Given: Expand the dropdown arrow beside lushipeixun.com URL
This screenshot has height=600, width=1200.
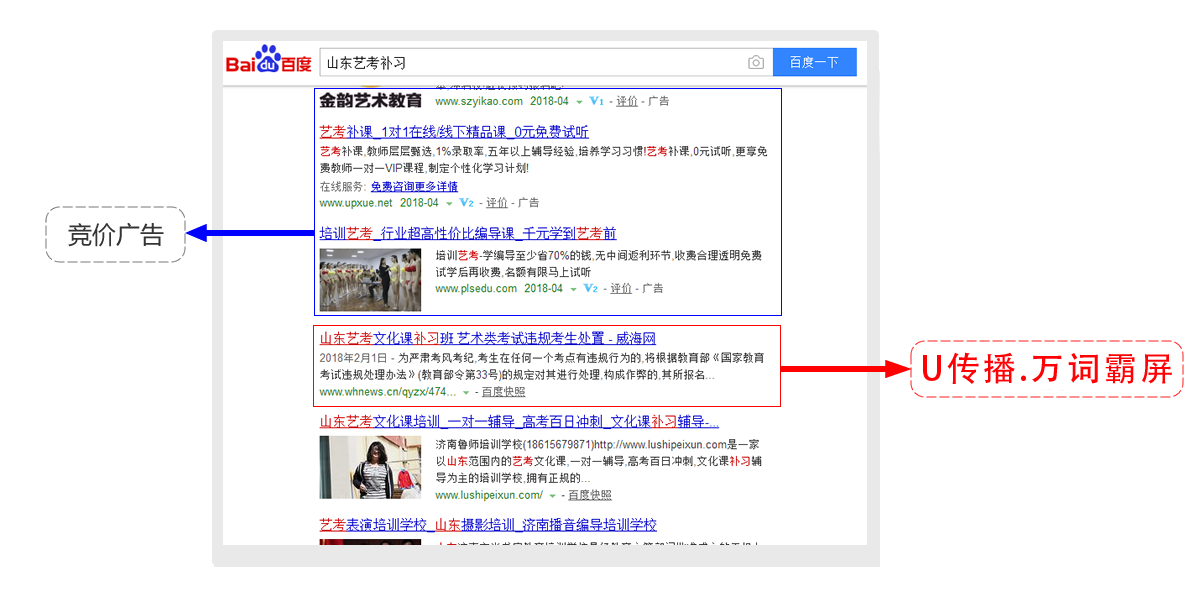Looking at the screenshot, I should click(551, 496).
